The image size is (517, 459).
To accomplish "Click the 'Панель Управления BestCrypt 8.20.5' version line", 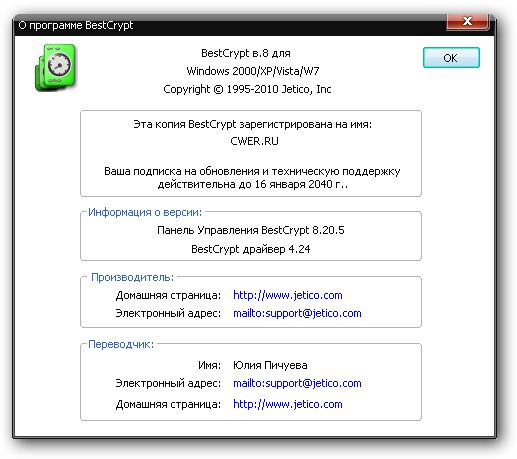I will click(251, 230).
